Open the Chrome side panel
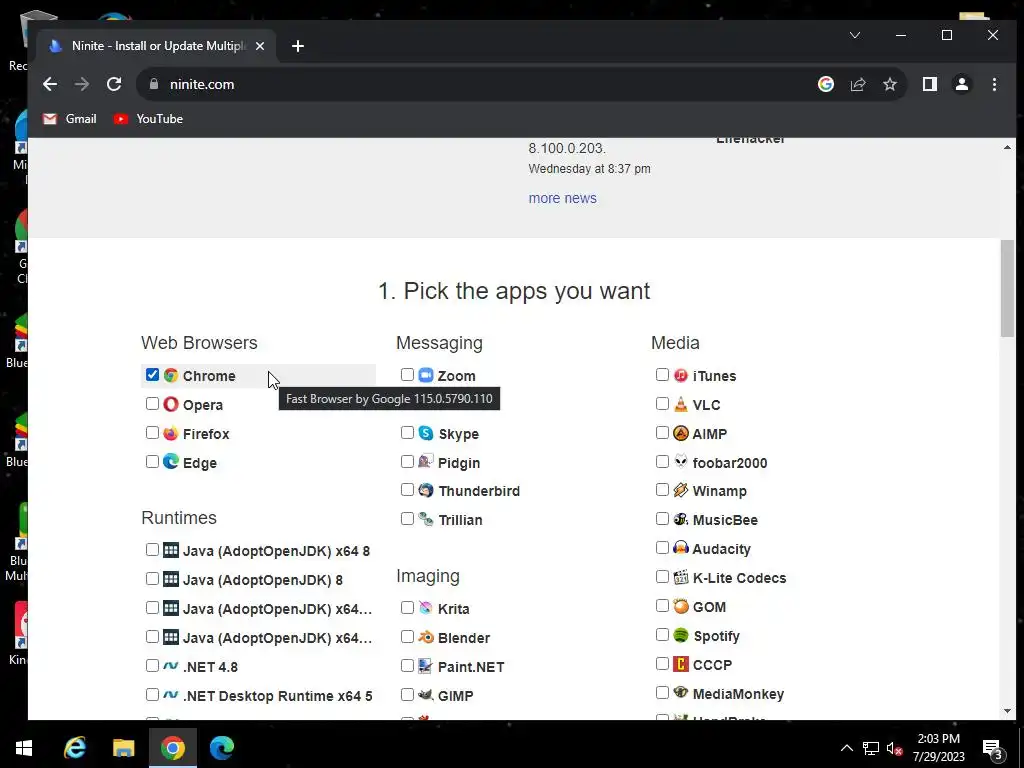 930,84
